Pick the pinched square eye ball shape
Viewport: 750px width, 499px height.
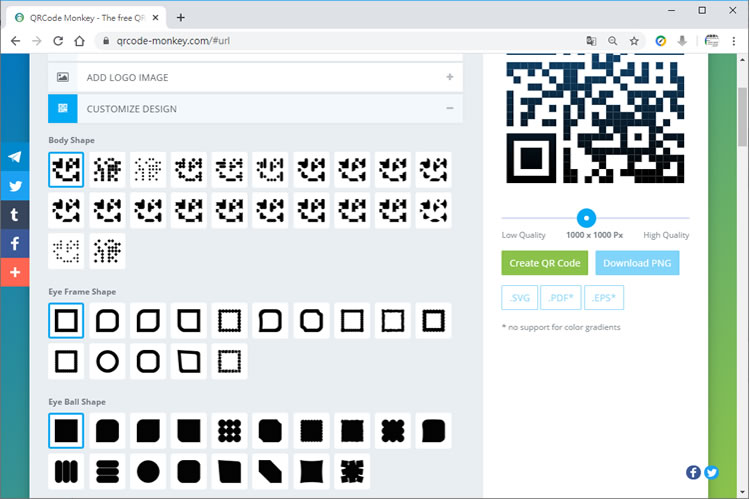click(x=311, y=471)
